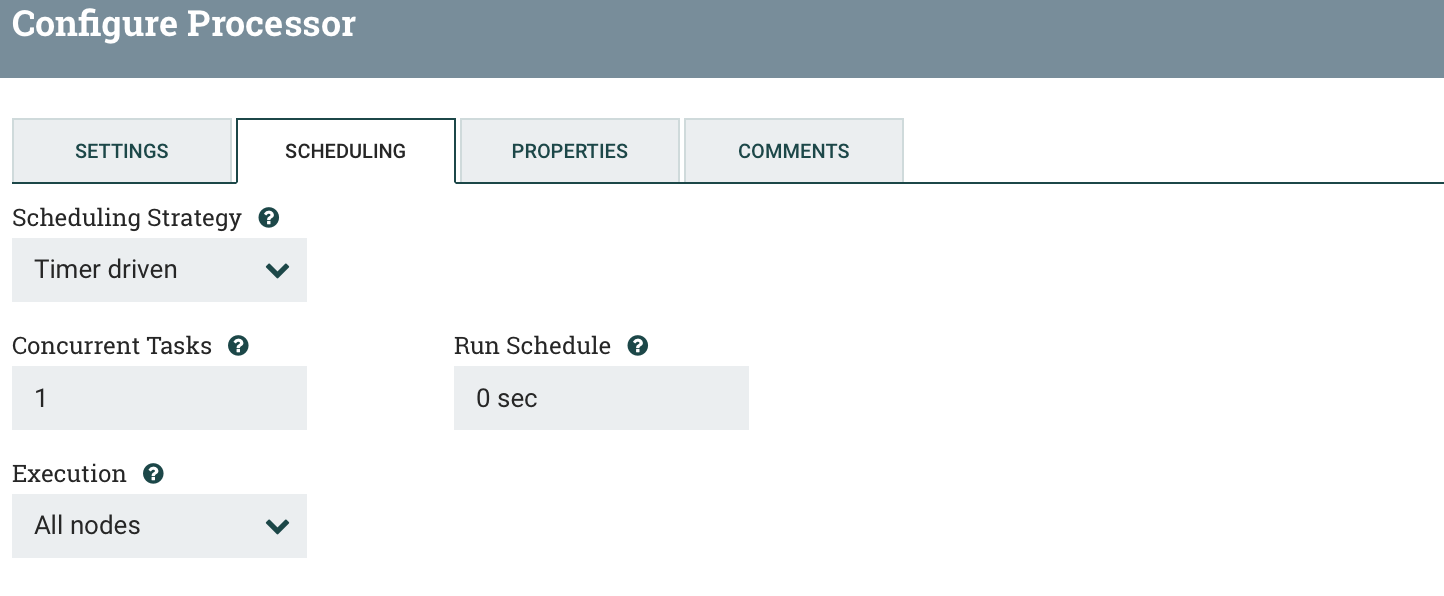
Task: Click the Scheduling Strategy help icon
Action: tap(268, 217)
